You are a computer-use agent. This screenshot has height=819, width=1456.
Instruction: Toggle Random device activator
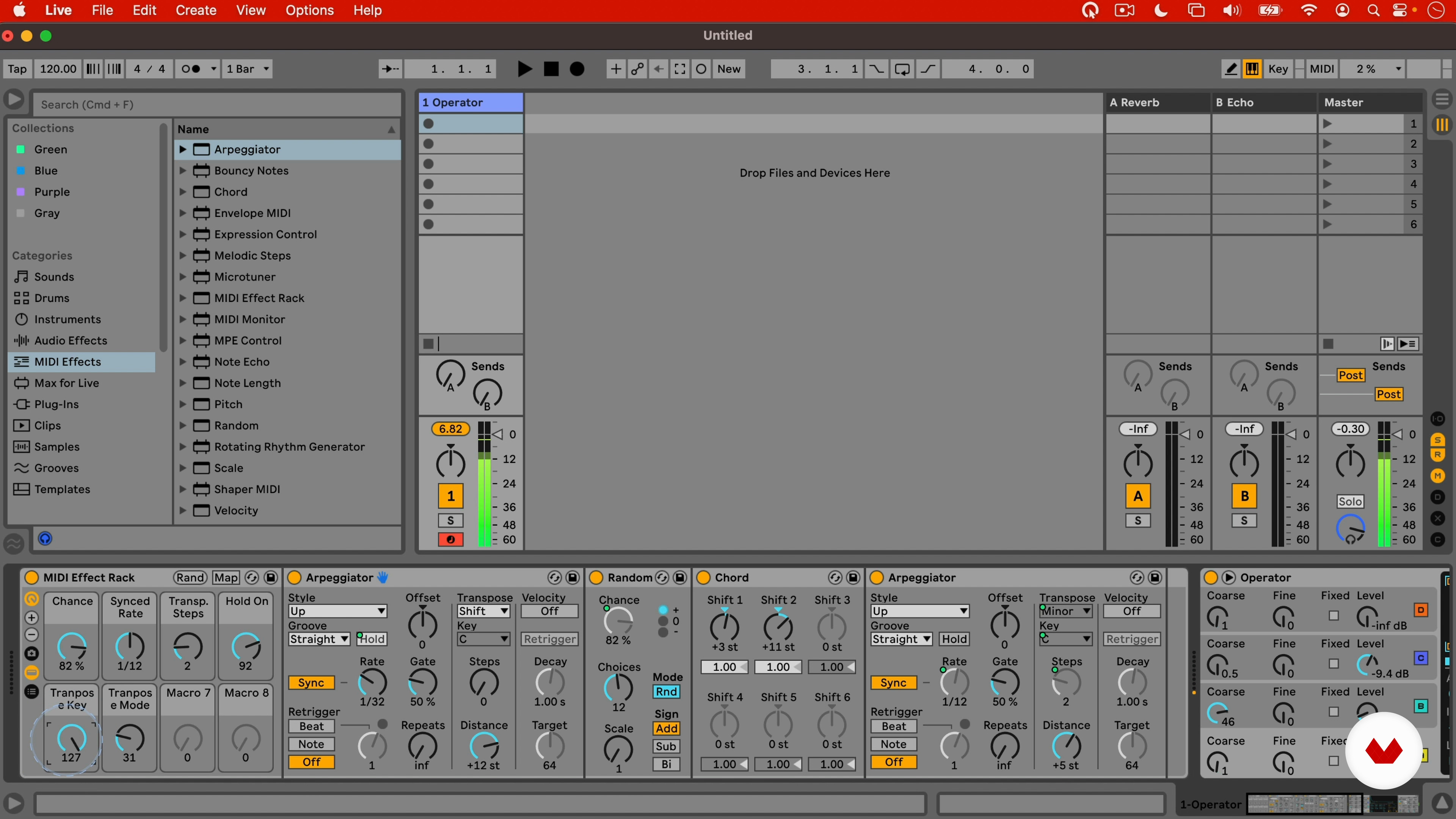596,577
